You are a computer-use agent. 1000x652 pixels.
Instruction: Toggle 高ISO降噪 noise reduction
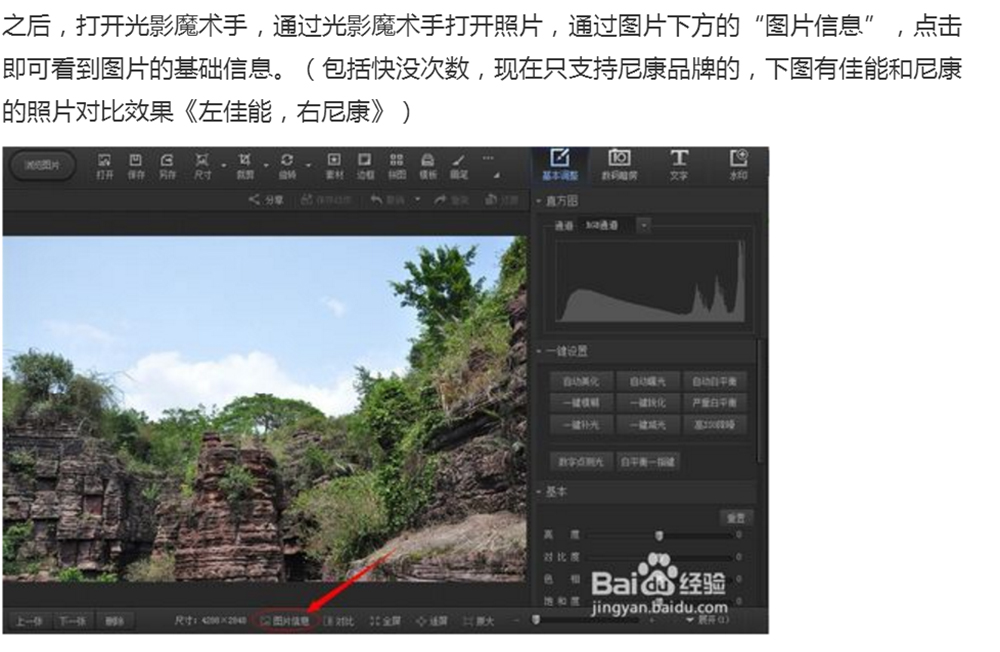coord(715,424)
